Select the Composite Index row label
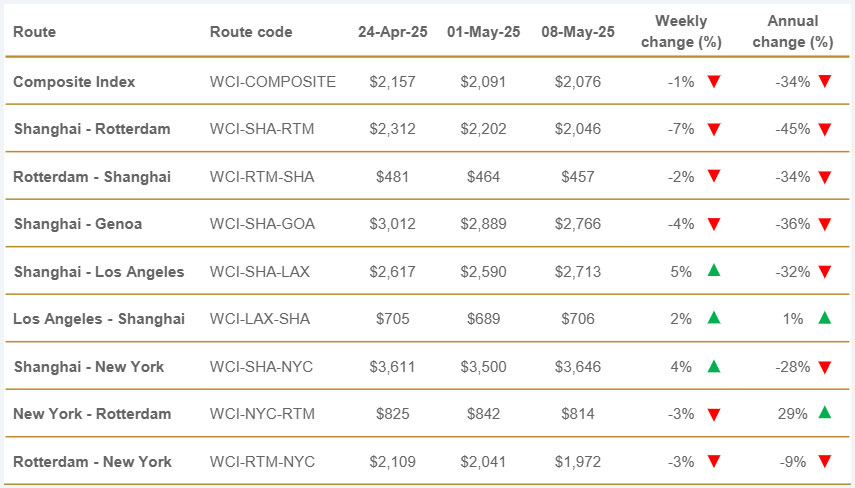This screenshot has width=855, height=488. click(74, 82)
